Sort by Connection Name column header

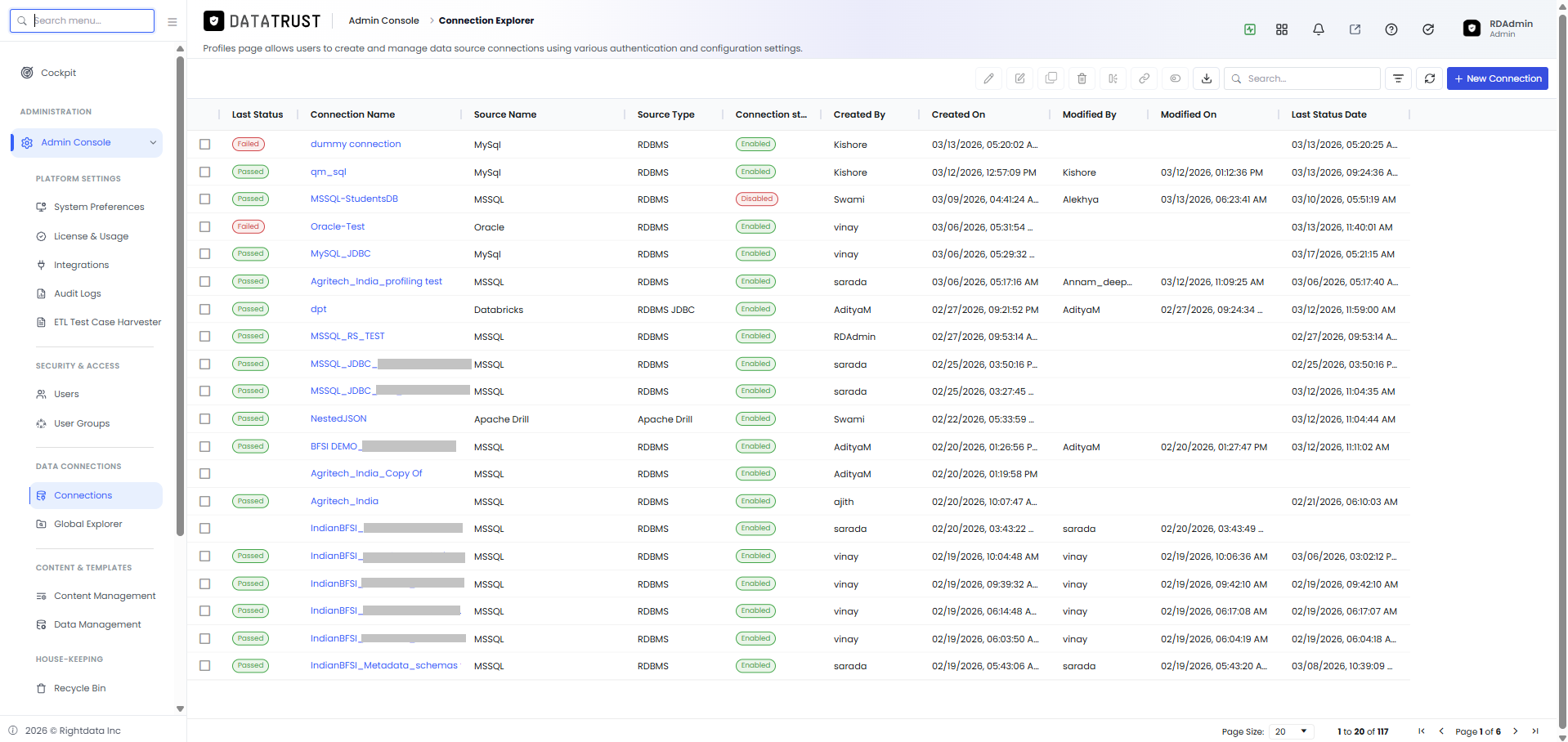pyautogui.click(x=352, y=114)
